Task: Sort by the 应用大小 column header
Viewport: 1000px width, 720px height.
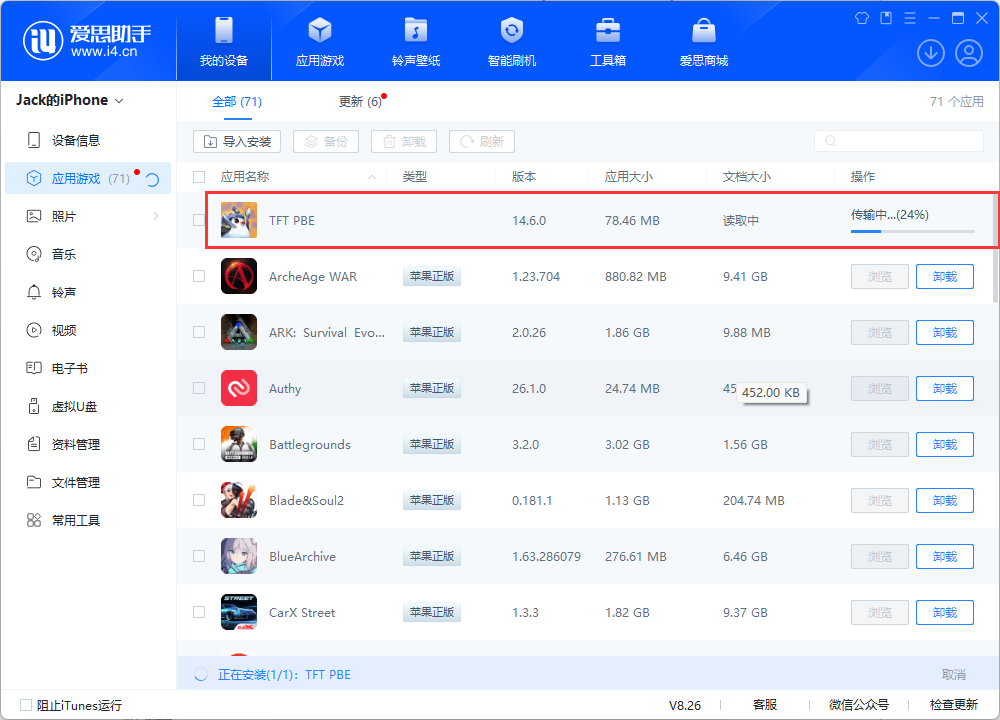Action: point(628,177)
